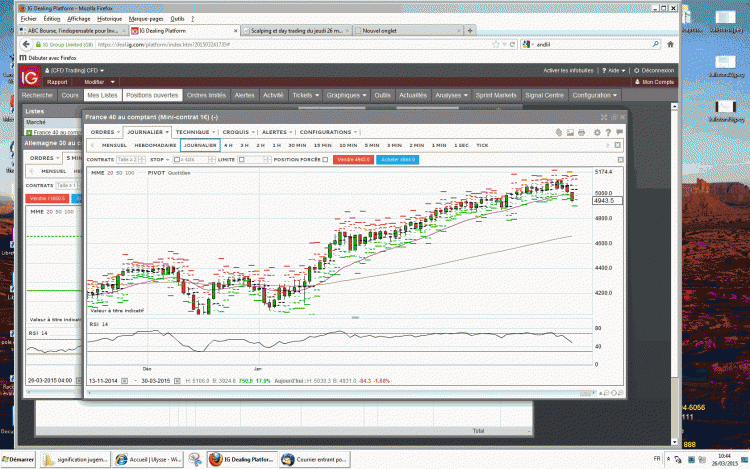This screenshot has width=750, height=469.
Task: Expand the Tickets menu
Action: (305, 95)
